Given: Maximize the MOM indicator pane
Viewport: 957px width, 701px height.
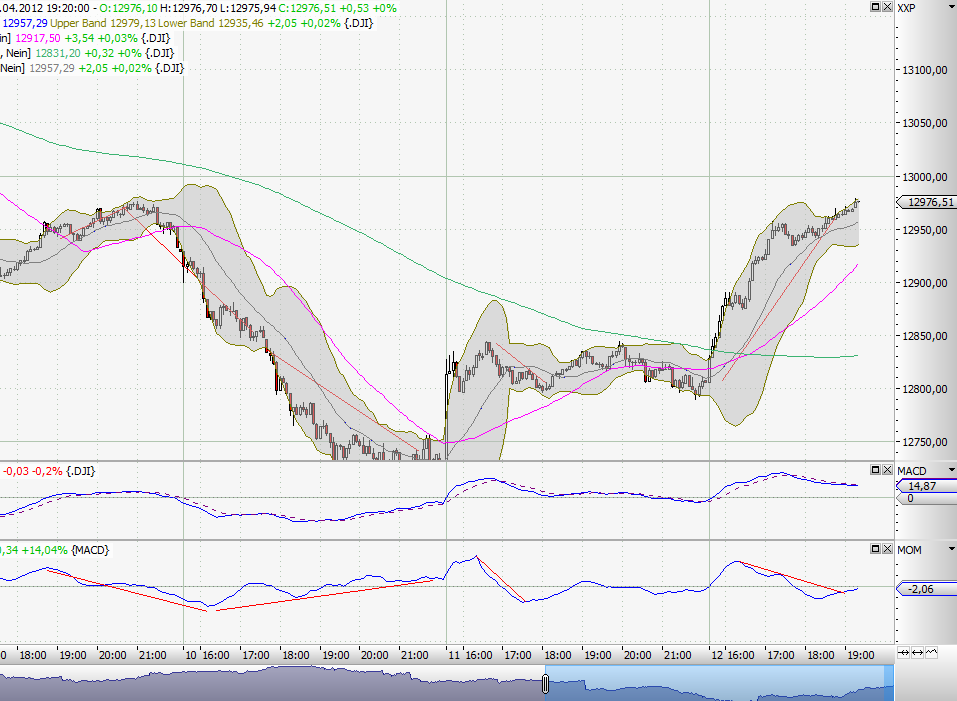Looking at the screenshot, I should (875, 549).
